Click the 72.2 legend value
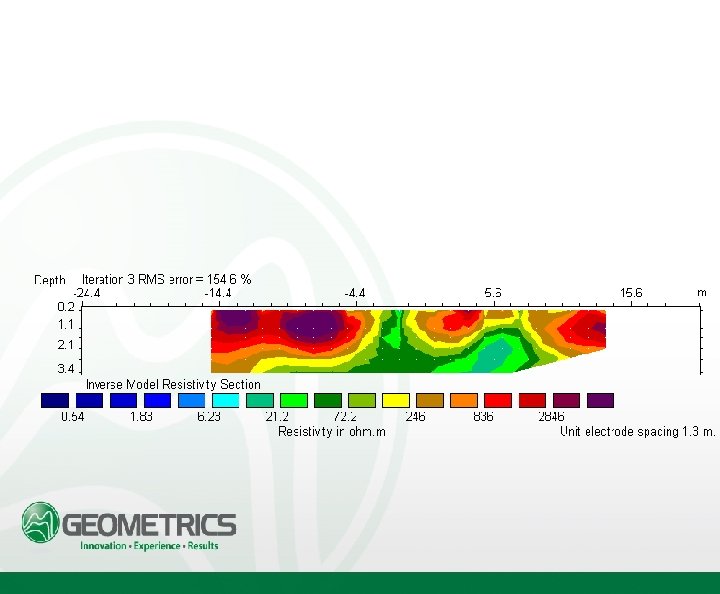 345,416
